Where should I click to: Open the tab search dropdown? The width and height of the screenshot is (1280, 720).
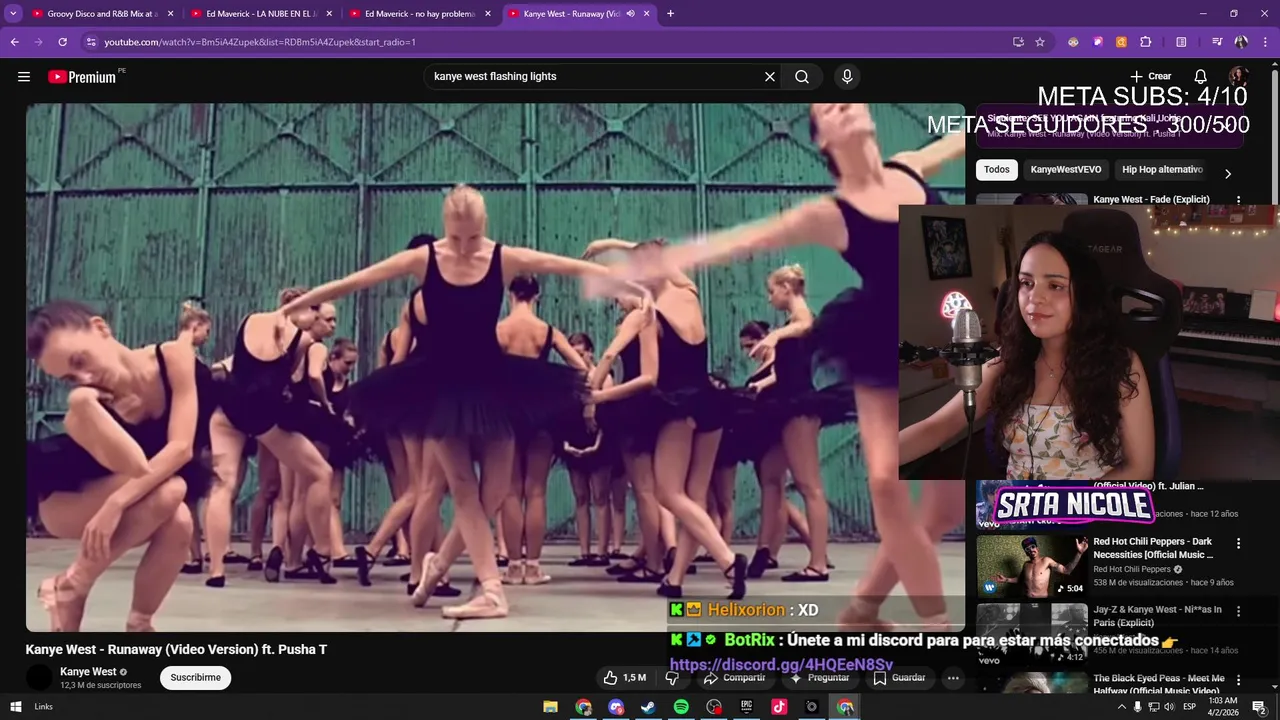click(x=13, y=14)
